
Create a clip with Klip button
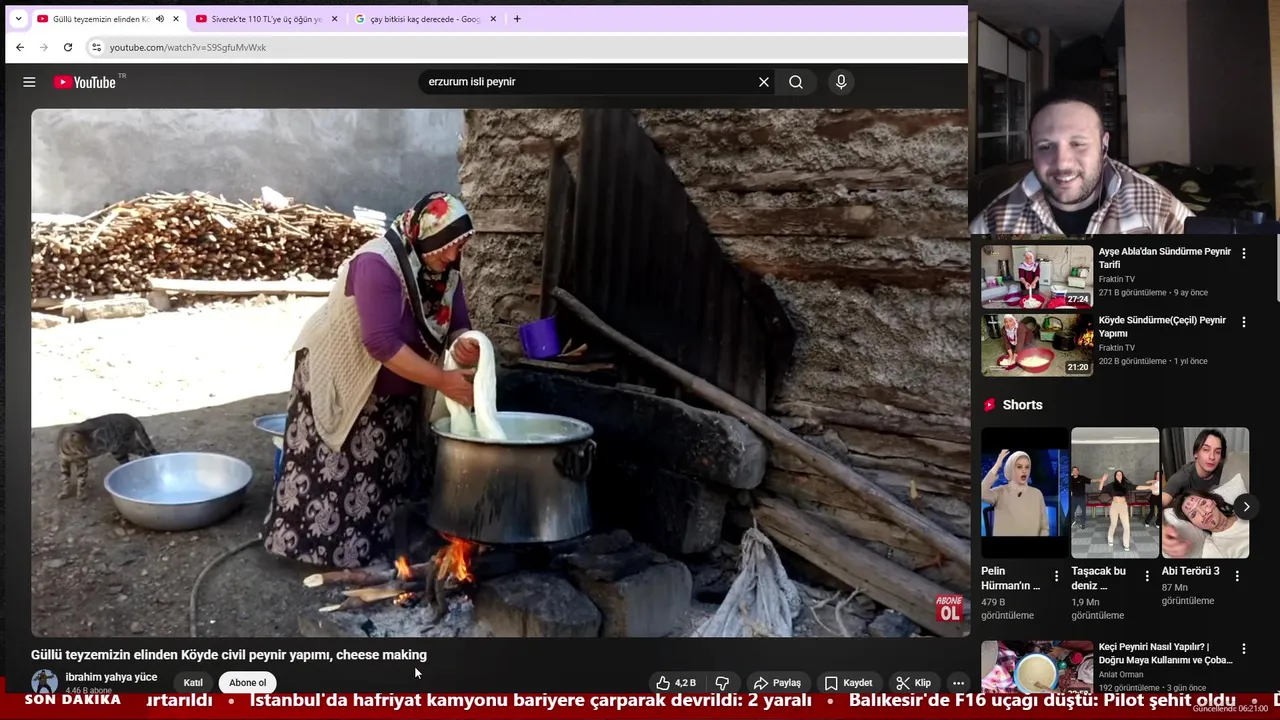click(913, 683)
